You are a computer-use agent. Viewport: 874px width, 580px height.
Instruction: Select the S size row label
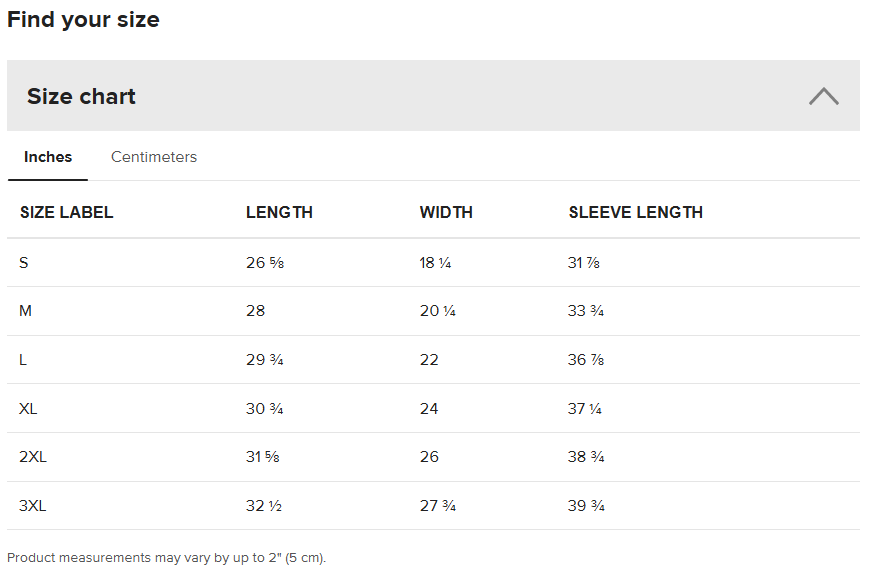[24, 263]
